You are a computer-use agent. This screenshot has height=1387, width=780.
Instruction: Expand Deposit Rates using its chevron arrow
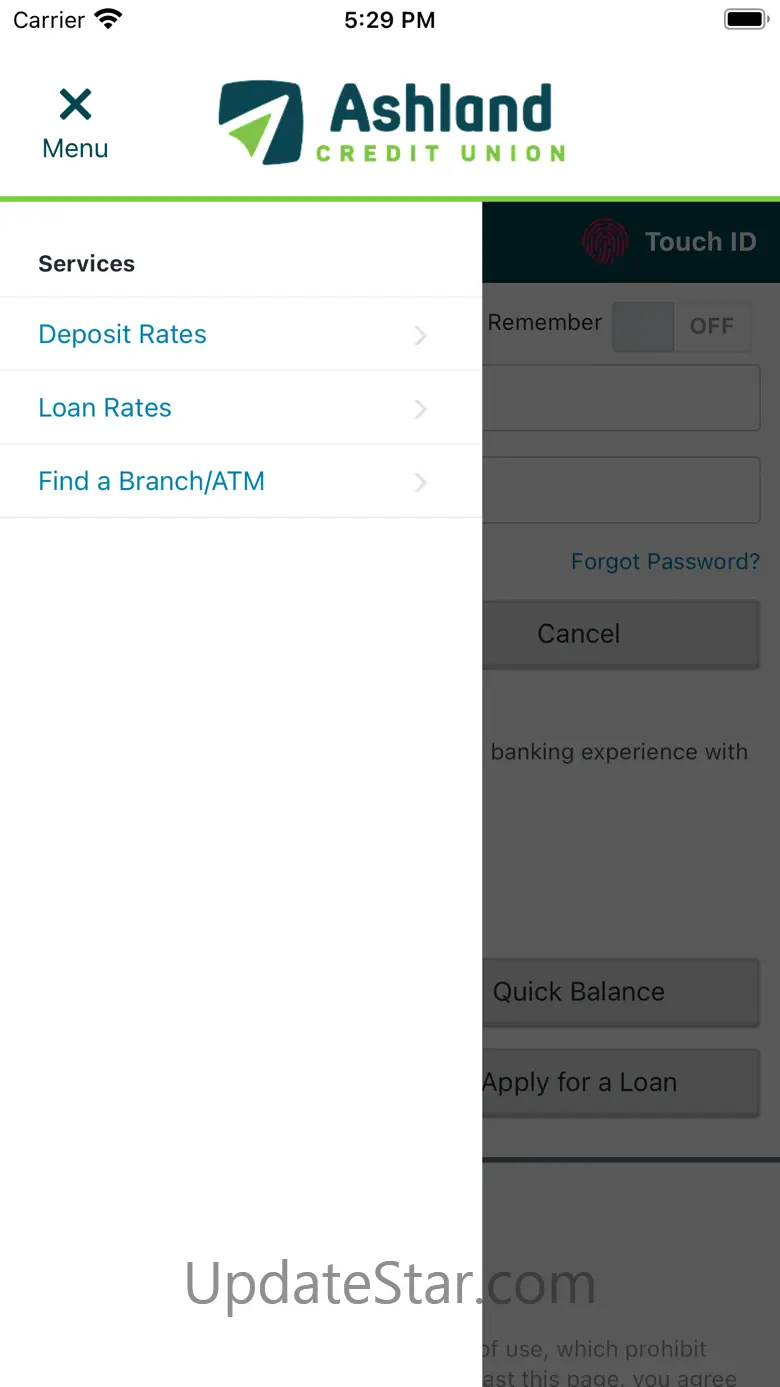pyautogui.click(x=421, y=336)
